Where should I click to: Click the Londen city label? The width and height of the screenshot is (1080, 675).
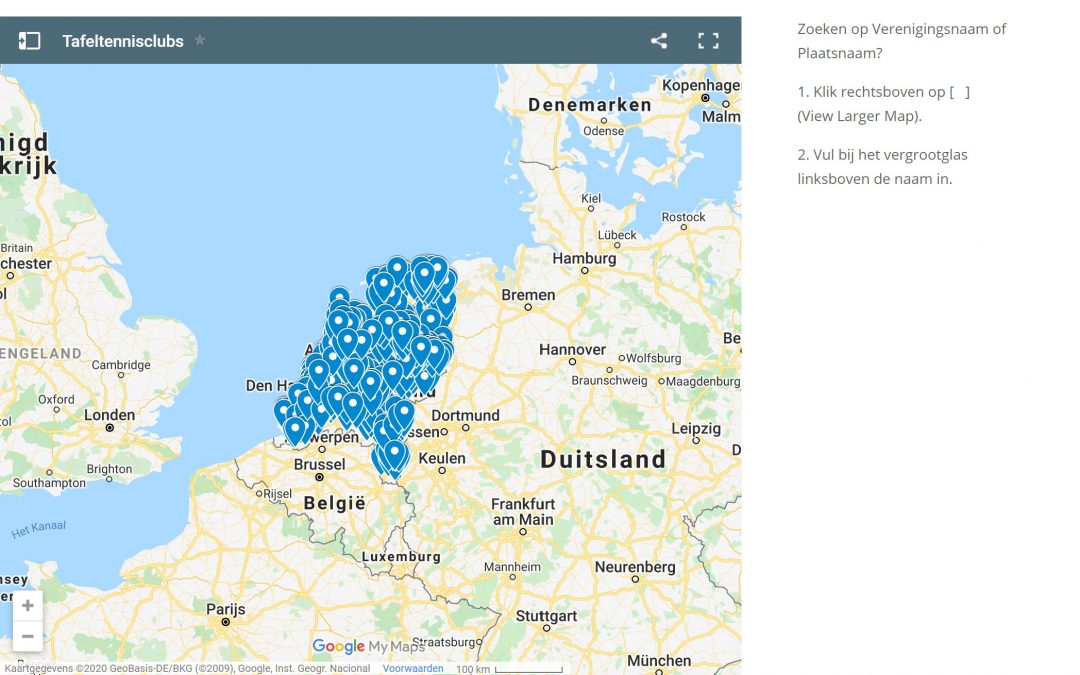click(x=110, y=415)
